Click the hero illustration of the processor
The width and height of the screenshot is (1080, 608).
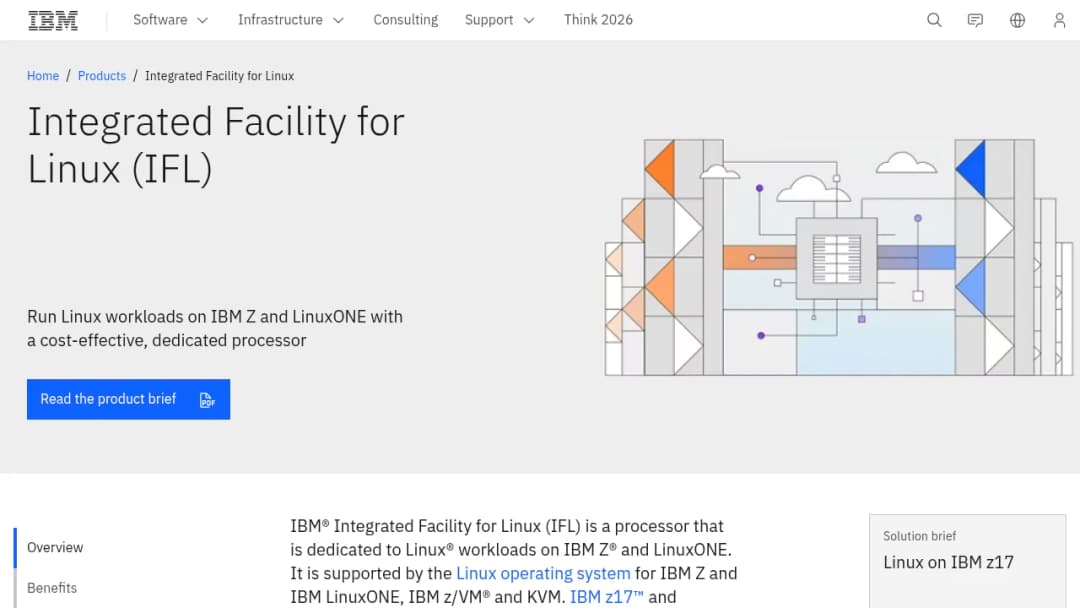(x=838, y=258)
